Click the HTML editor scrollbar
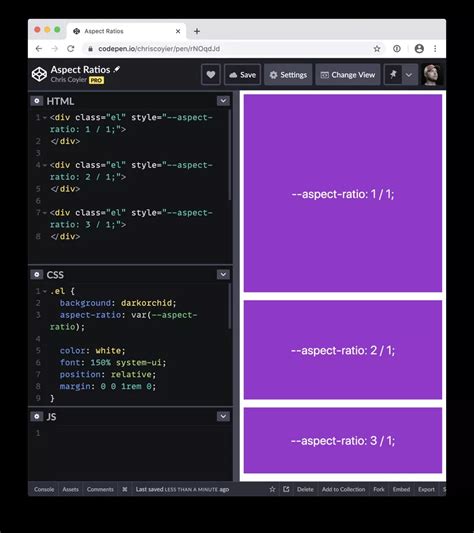Screen dimensions: 474x533 click(230, 155)
